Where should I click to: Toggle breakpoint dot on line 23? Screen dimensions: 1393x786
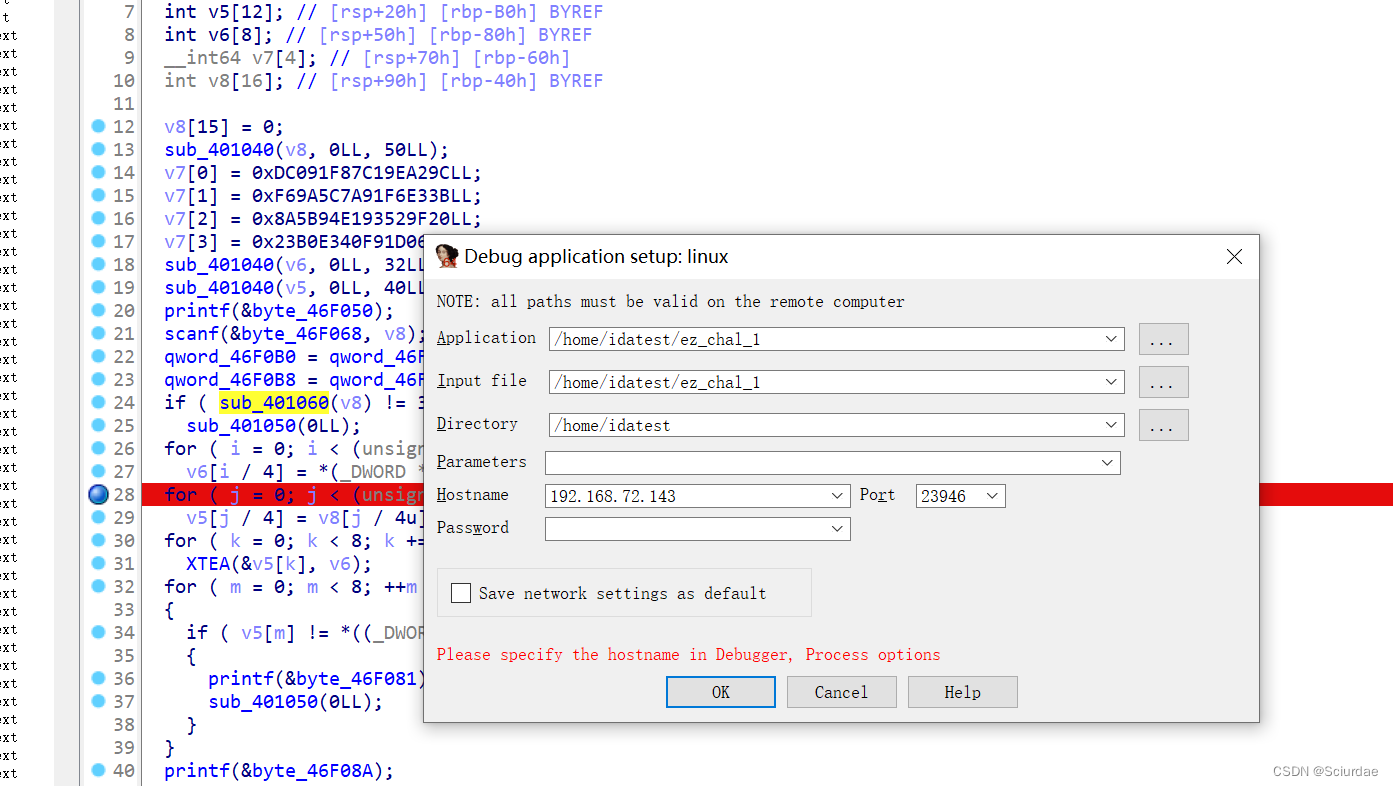point(98,379)
